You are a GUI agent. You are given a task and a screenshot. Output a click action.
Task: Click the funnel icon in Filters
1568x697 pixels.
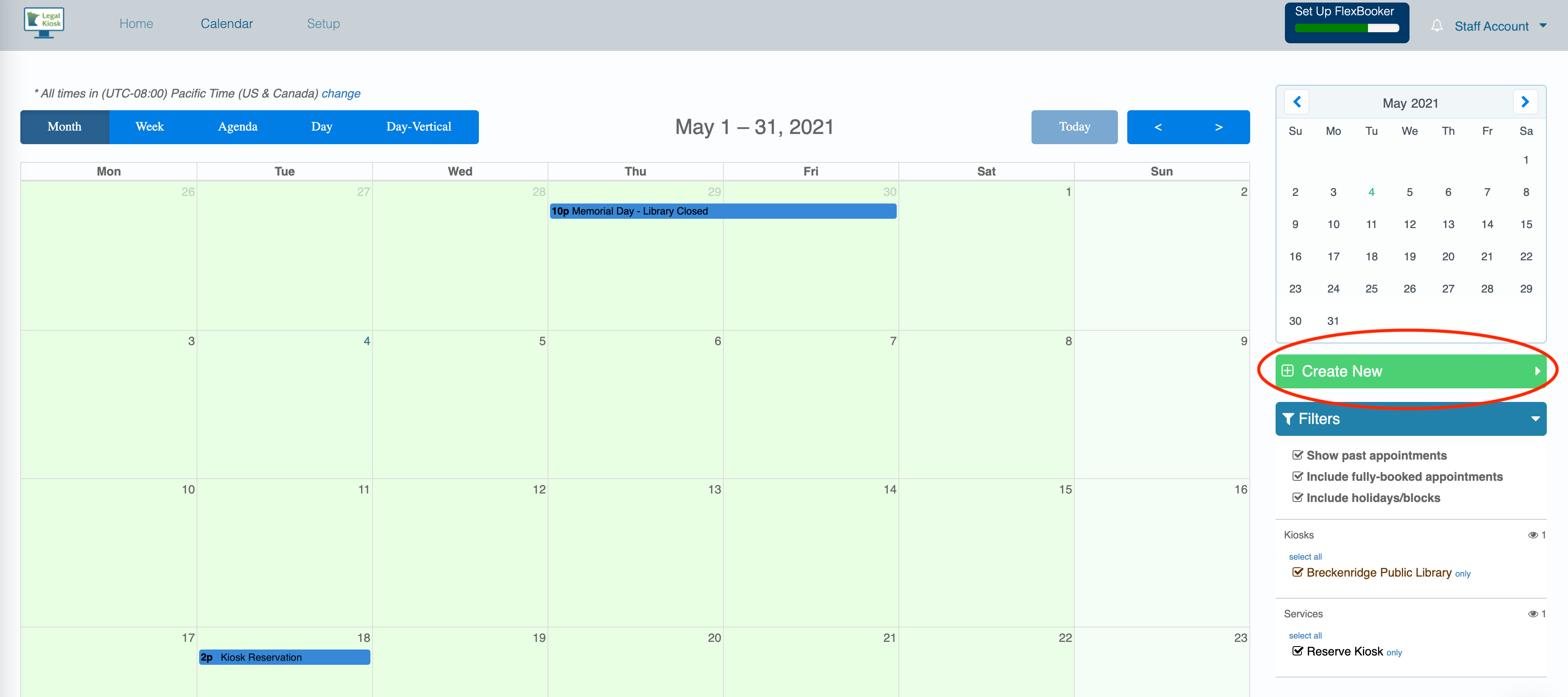click(1288, 419)
